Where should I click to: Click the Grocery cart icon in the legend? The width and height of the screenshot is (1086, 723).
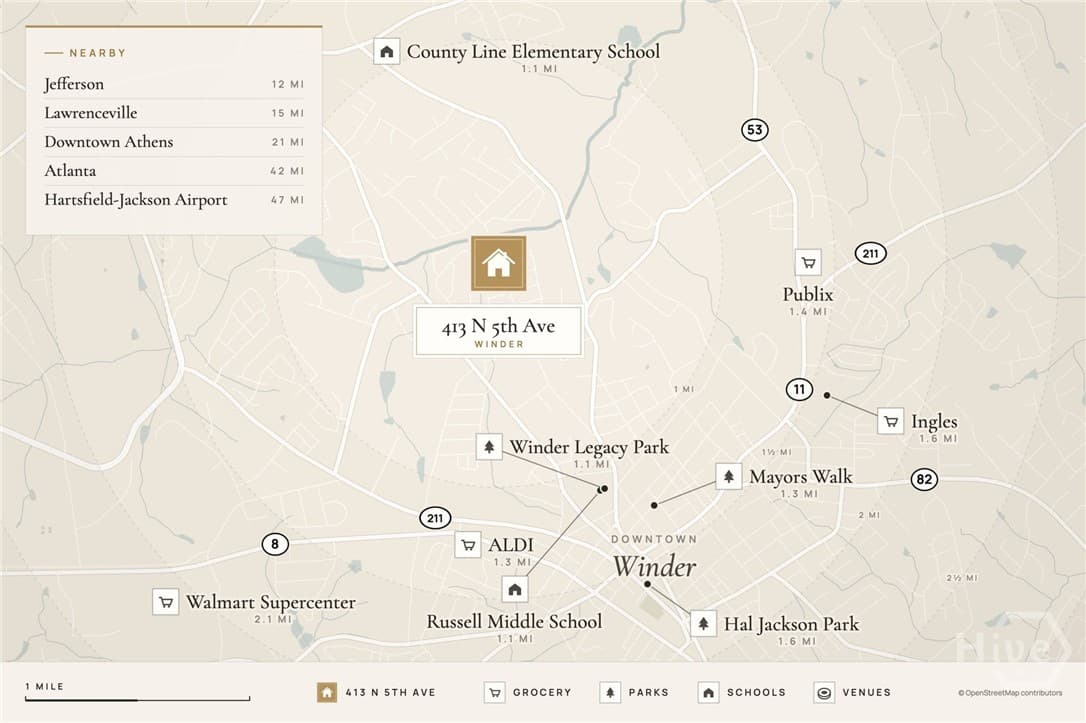point(495,693)
